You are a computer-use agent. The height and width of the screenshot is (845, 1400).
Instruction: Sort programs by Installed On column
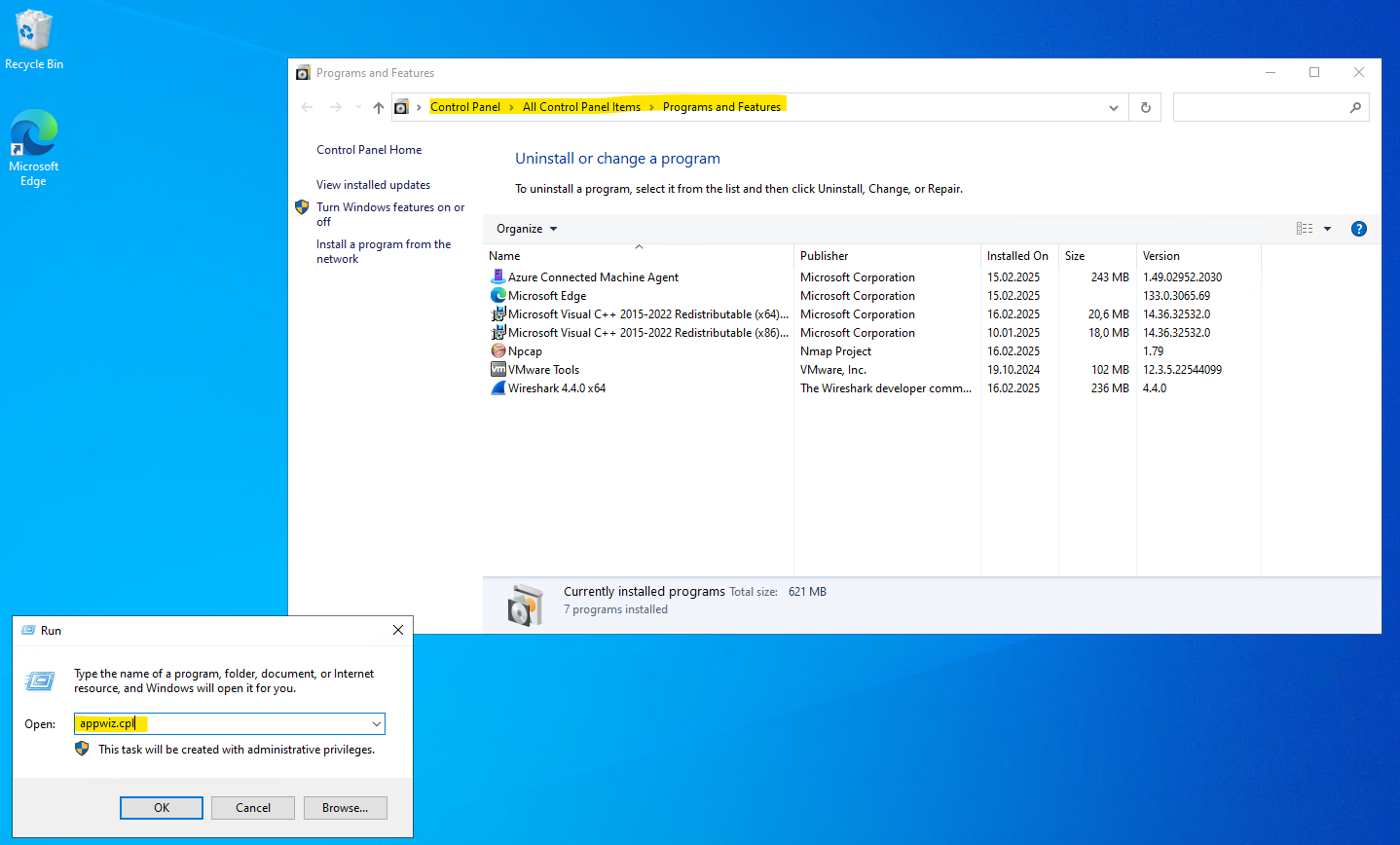pyautogui.click(x=1016, y=256)
